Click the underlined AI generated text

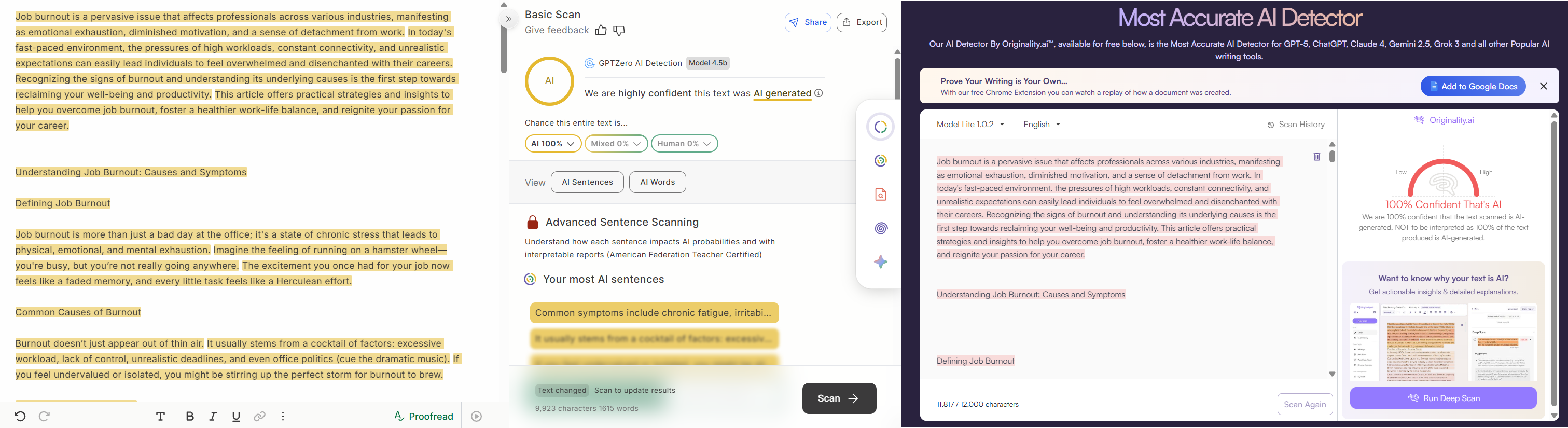pyautogui.click(x=782, y=93)
